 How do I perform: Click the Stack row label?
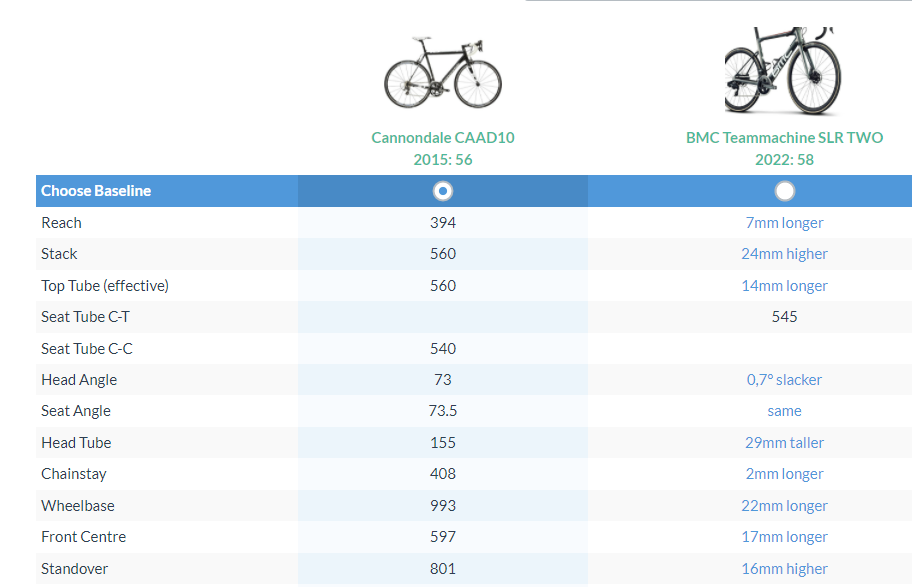click(59, 254)
